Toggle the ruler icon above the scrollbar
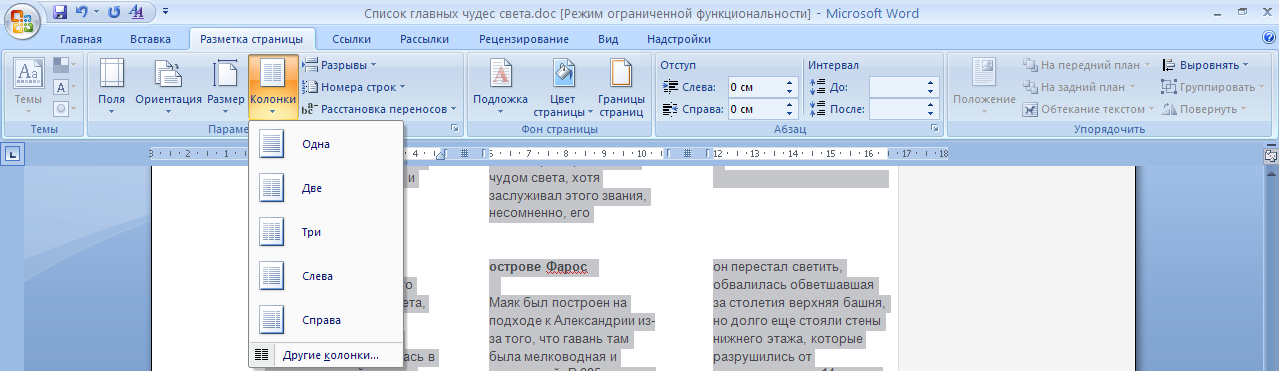The image size is (1279, 371). pyautogui.click(x=1270, y=156)
